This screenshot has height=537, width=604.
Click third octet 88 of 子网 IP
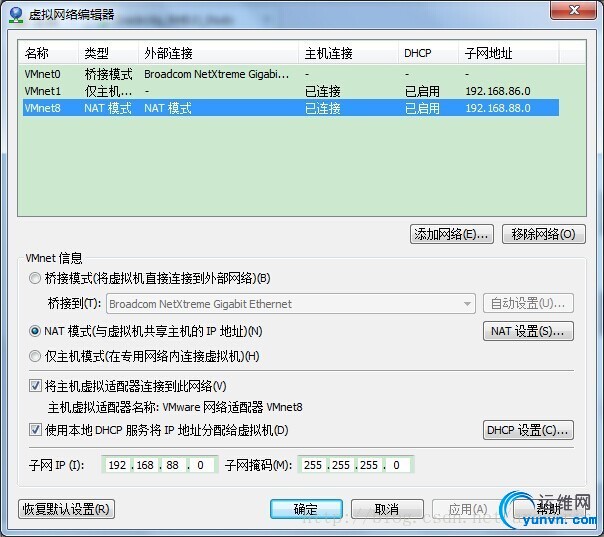coord(173,465)
